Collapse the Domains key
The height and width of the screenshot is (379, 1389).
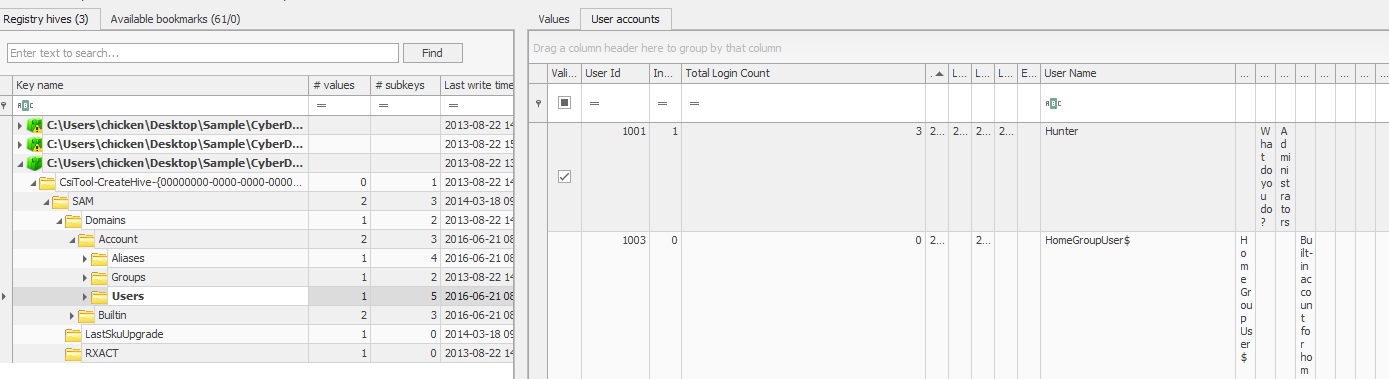point(58,220)
